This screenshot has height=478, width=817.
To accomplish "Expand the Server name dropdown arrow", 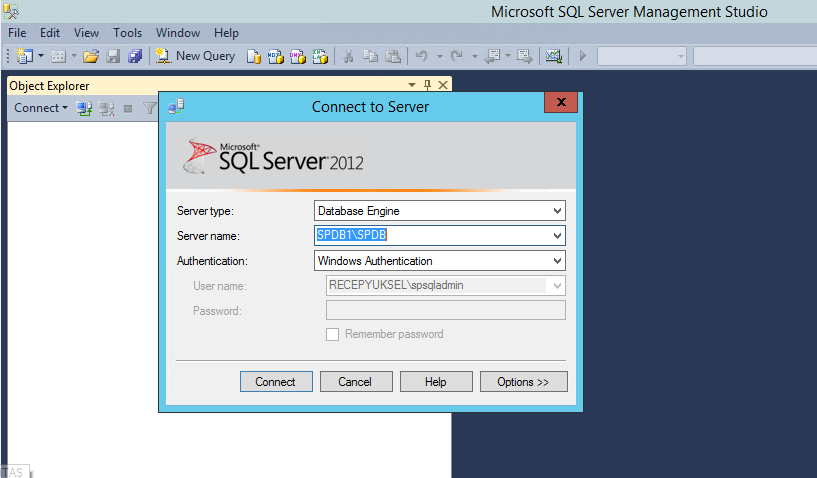I will point(557,236).
